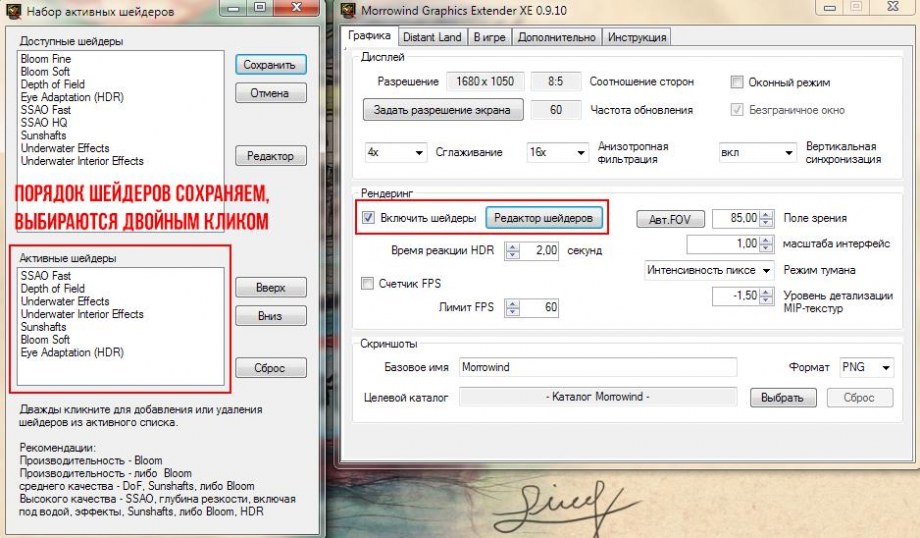
Task: Select SSAO Fast in active shaders
Action: pos(46,276)
